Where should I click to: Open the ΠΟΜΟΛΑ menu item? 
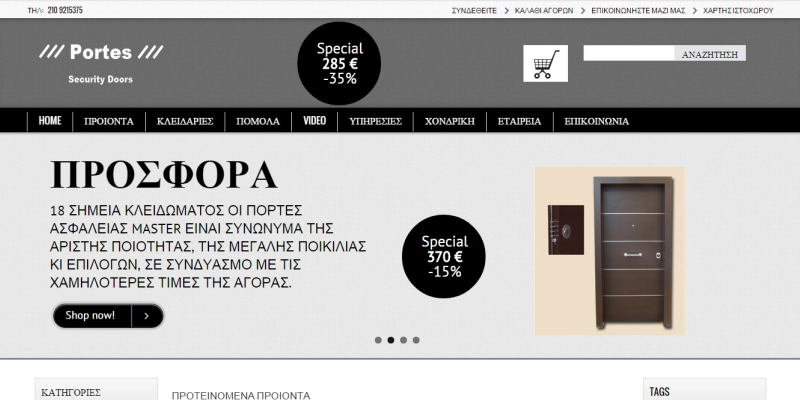(x=258, y=121)
